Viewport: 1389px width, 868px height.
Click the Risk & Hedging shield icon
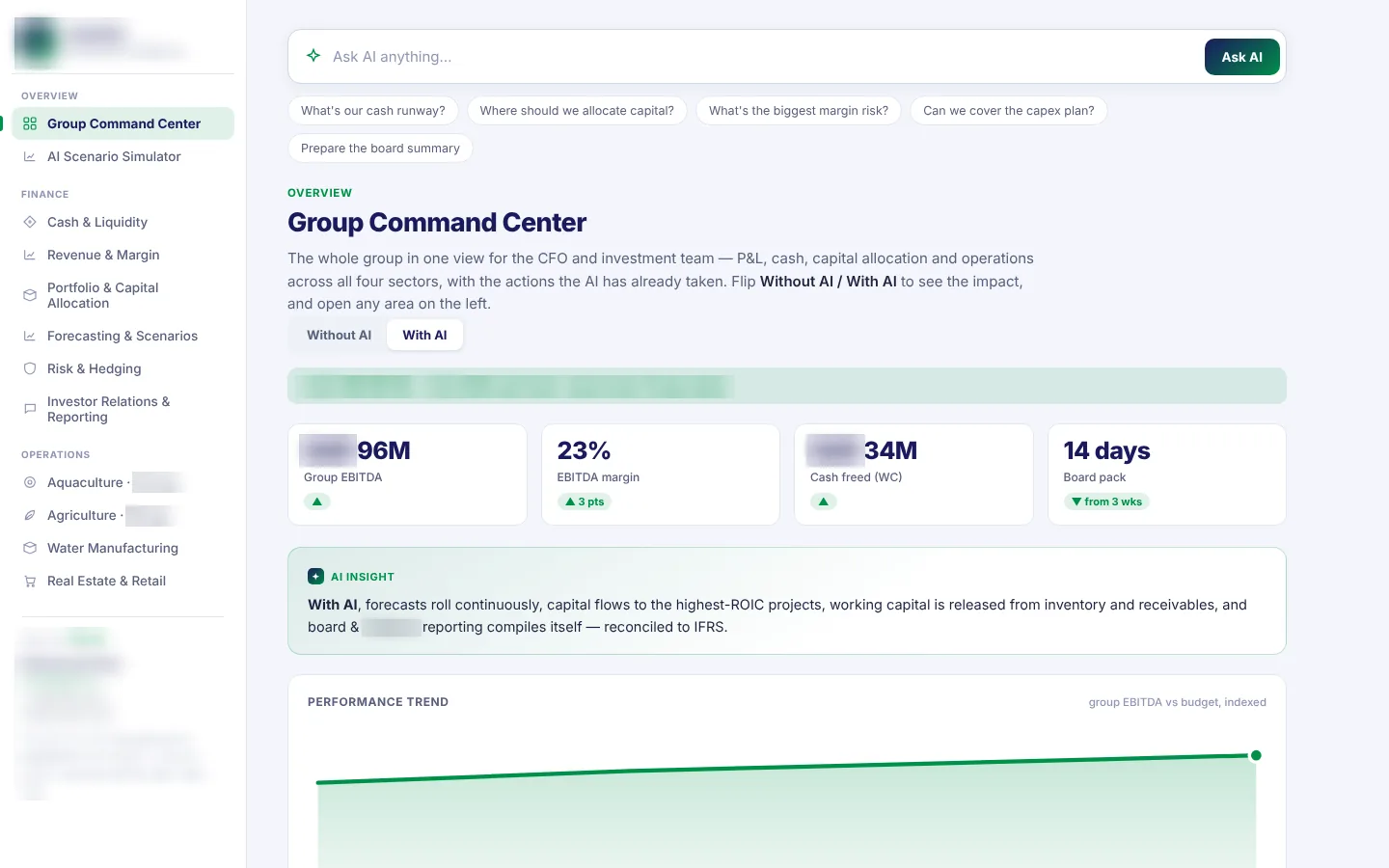tap(30, 368)
